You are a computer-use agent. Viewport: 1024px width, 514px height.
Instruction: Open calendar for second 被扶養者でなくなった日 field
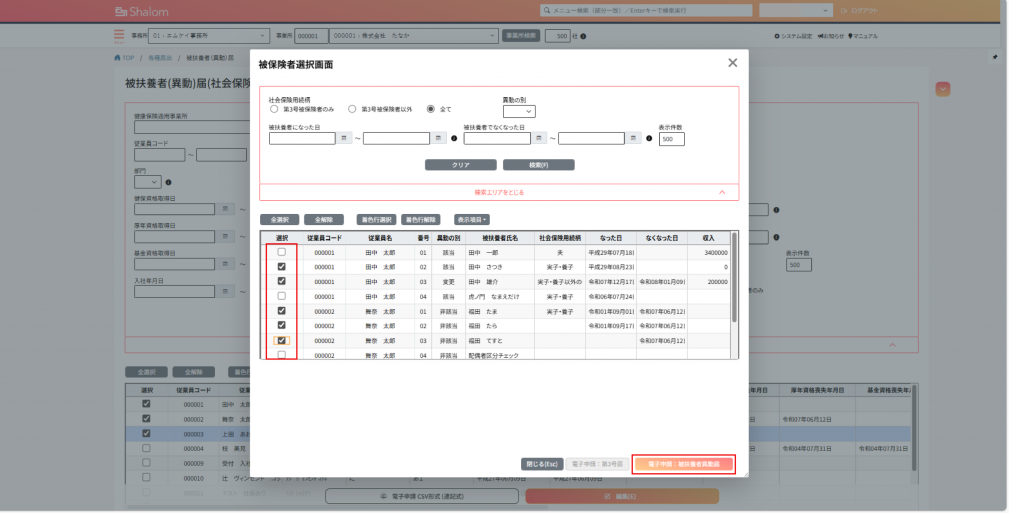634,138
